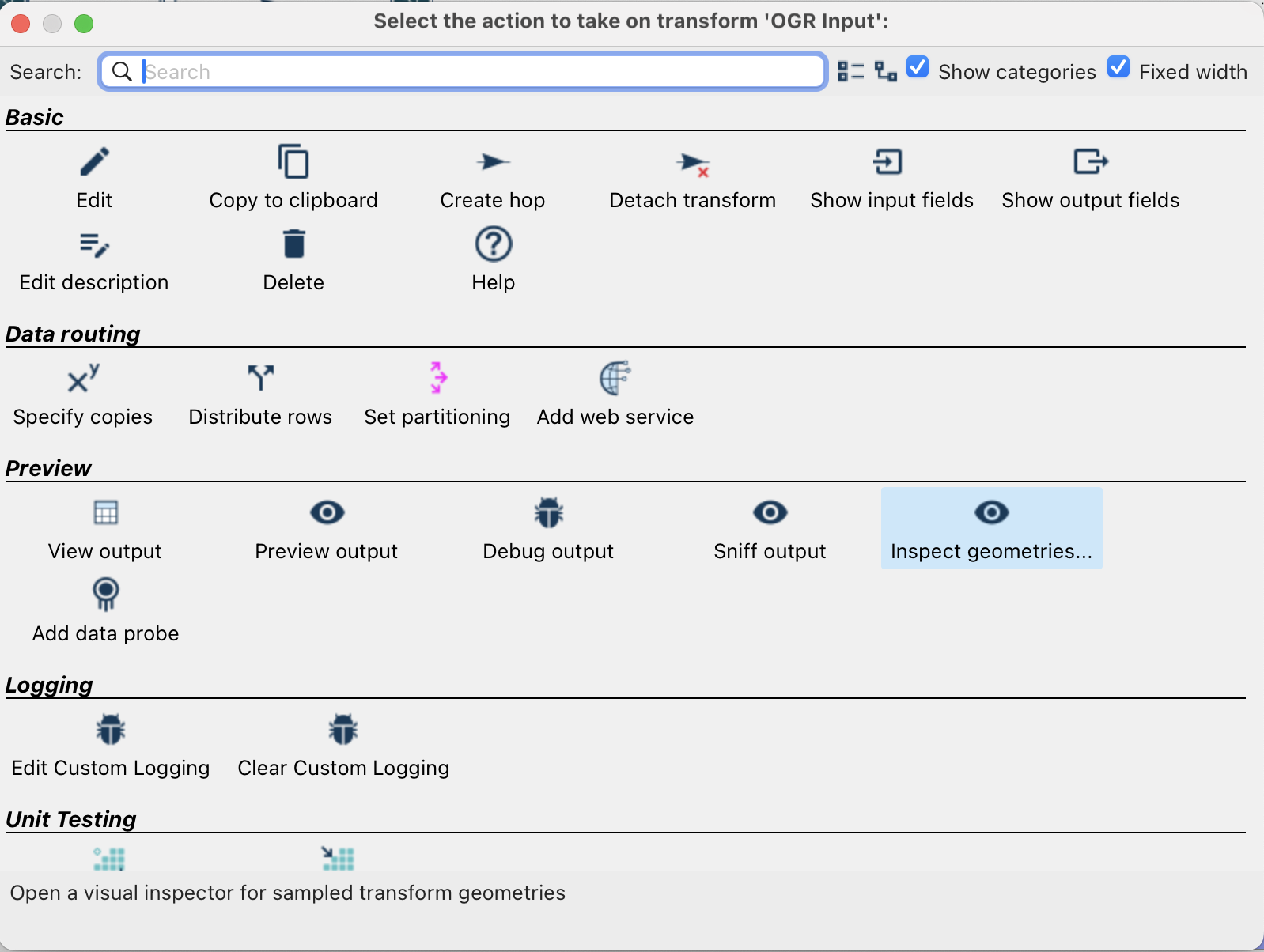
Task: Select Set partitioning icon
Action: [437, 378]
